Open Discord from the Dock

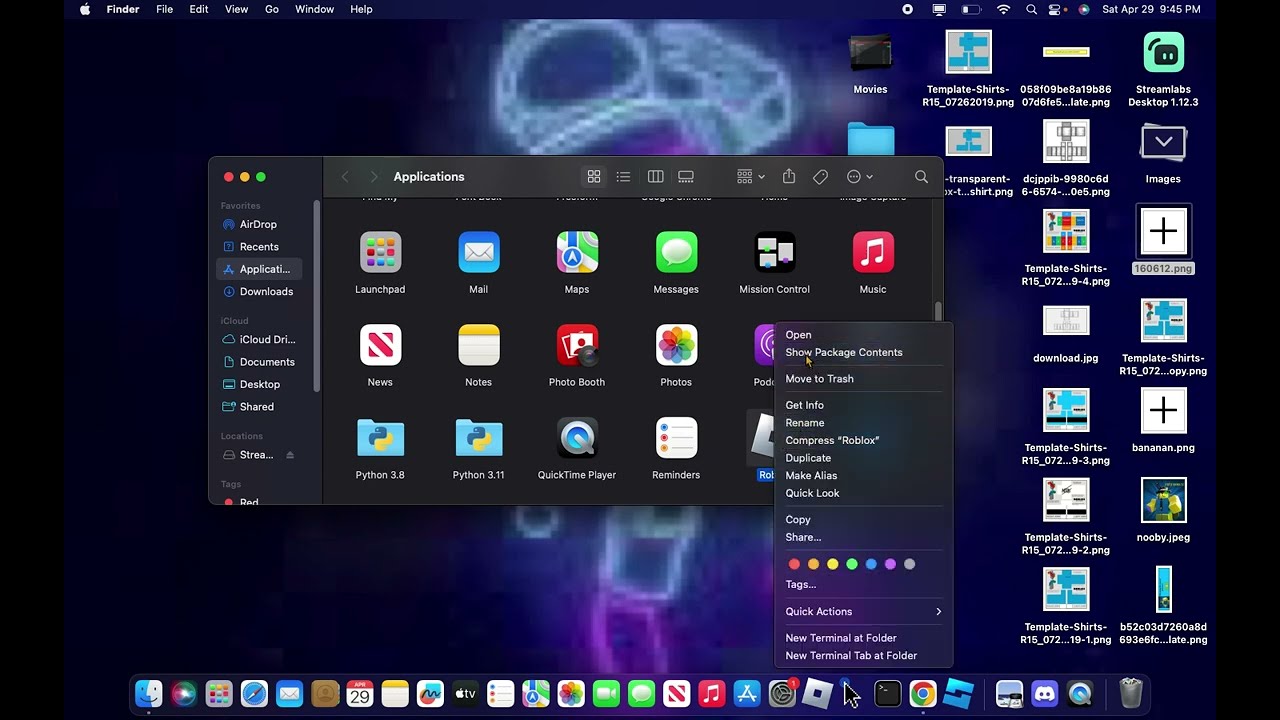coord(1045,693)
